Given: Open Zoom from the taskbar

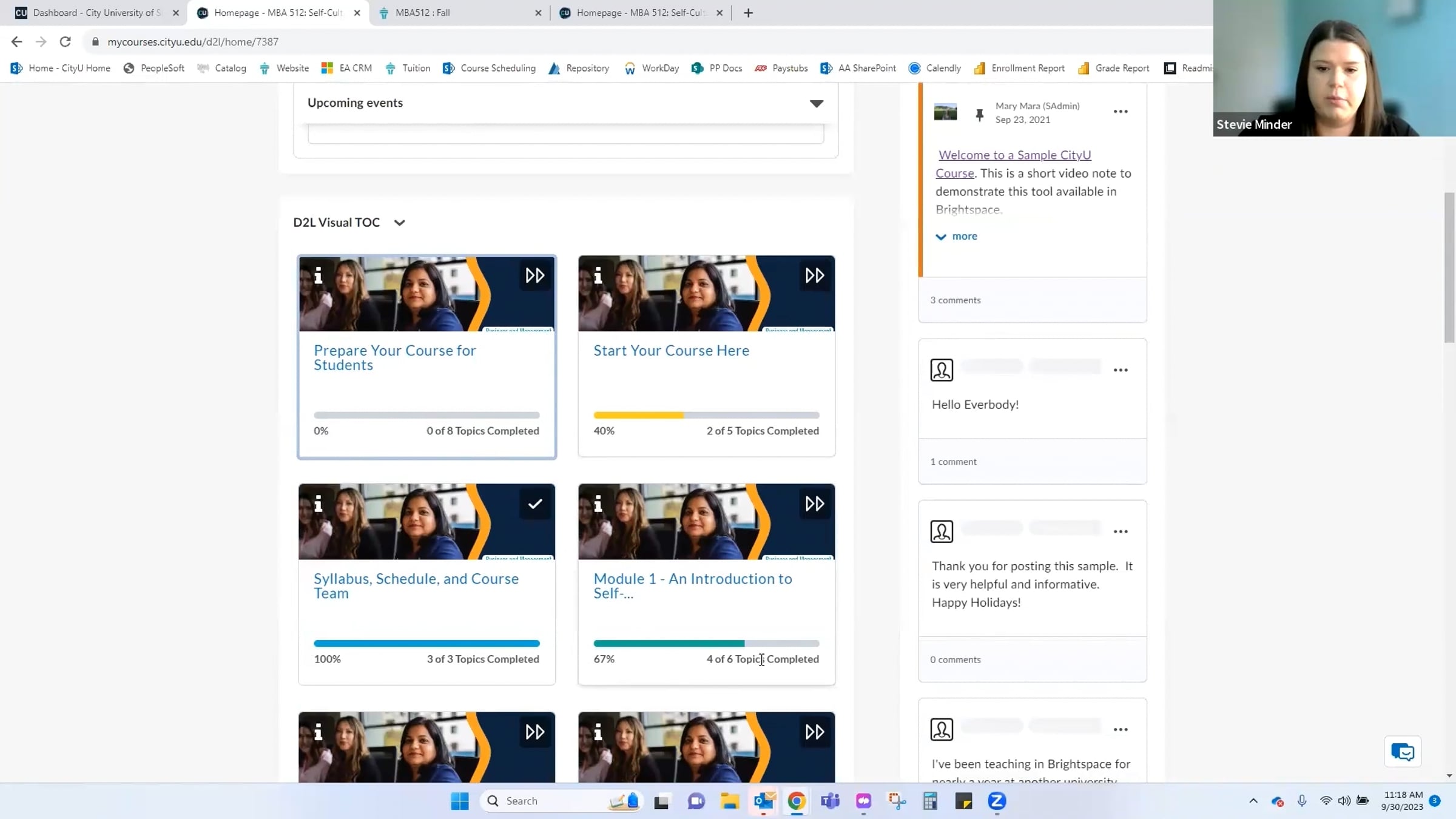Looking at the screenshot, I should (997, 801).
